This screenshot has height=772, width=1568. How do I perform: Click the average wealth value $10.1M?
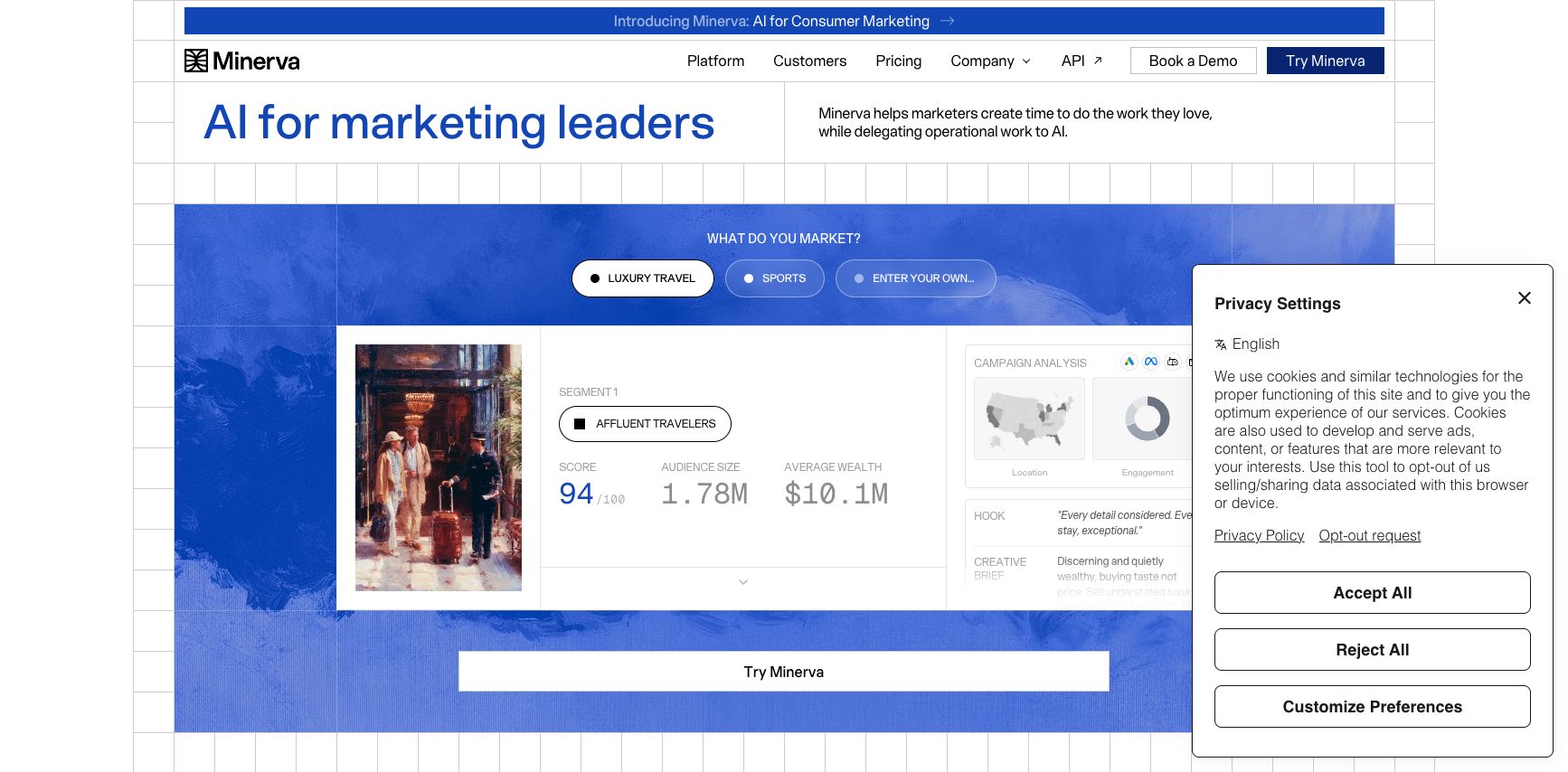coord(836,494)
